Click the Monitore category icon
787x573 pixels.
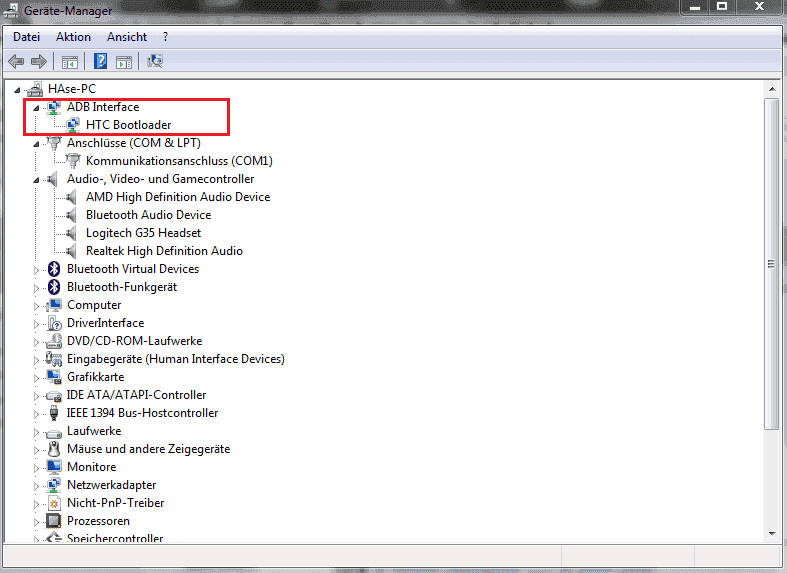click(54, 467)
